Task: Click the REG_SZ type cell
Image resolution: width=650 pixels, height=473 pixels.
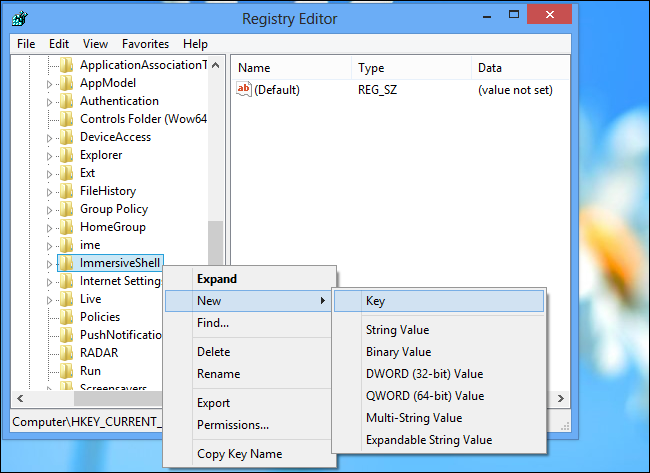Action: click(x=377, y=90)
